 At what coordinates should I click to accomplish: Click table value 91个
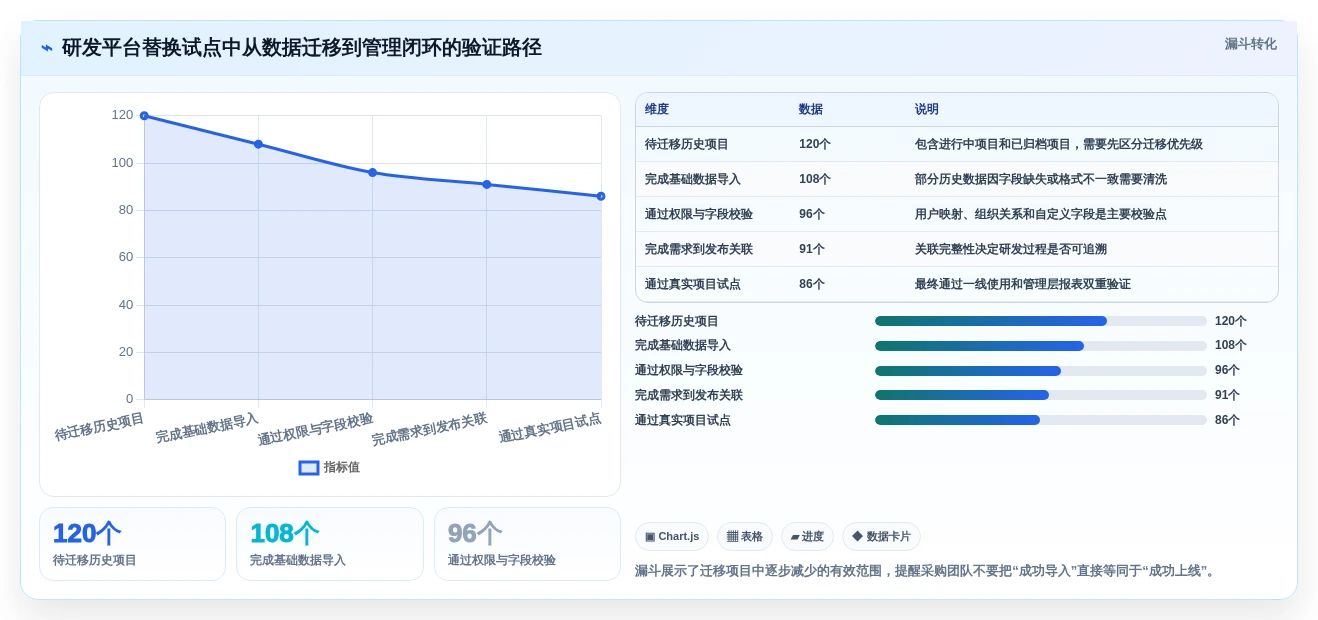[x=812, y=249]
